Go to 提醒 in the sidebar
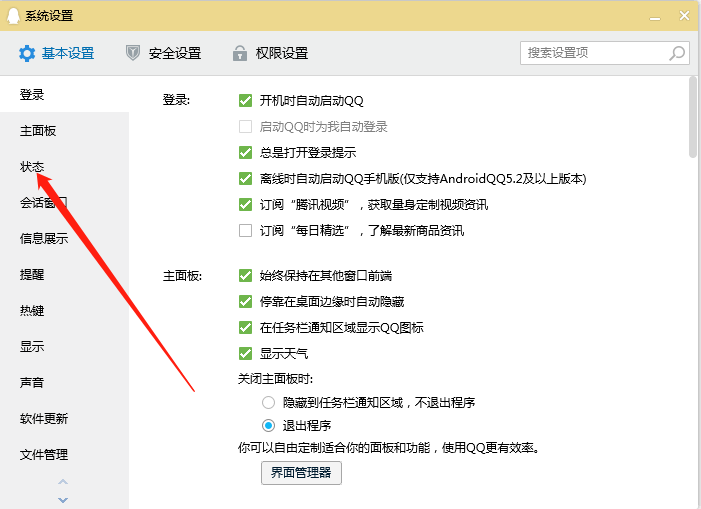Image resolution: width=701 pixels, height=509 pixels. (x=64, y=274)
